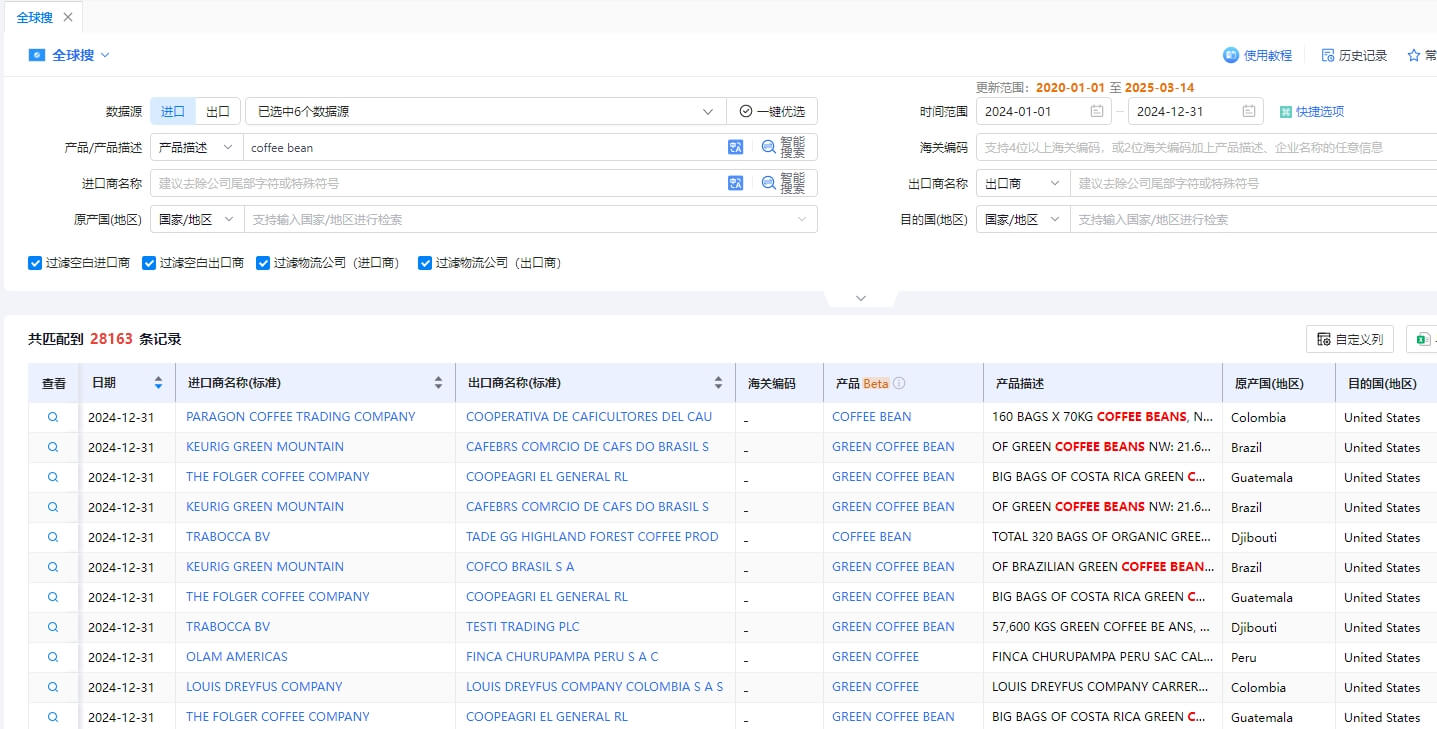Image resolution: width=1437 pixels, height=729 pixels.
Task: Close the 全球搜 tab
Action: 67,18
